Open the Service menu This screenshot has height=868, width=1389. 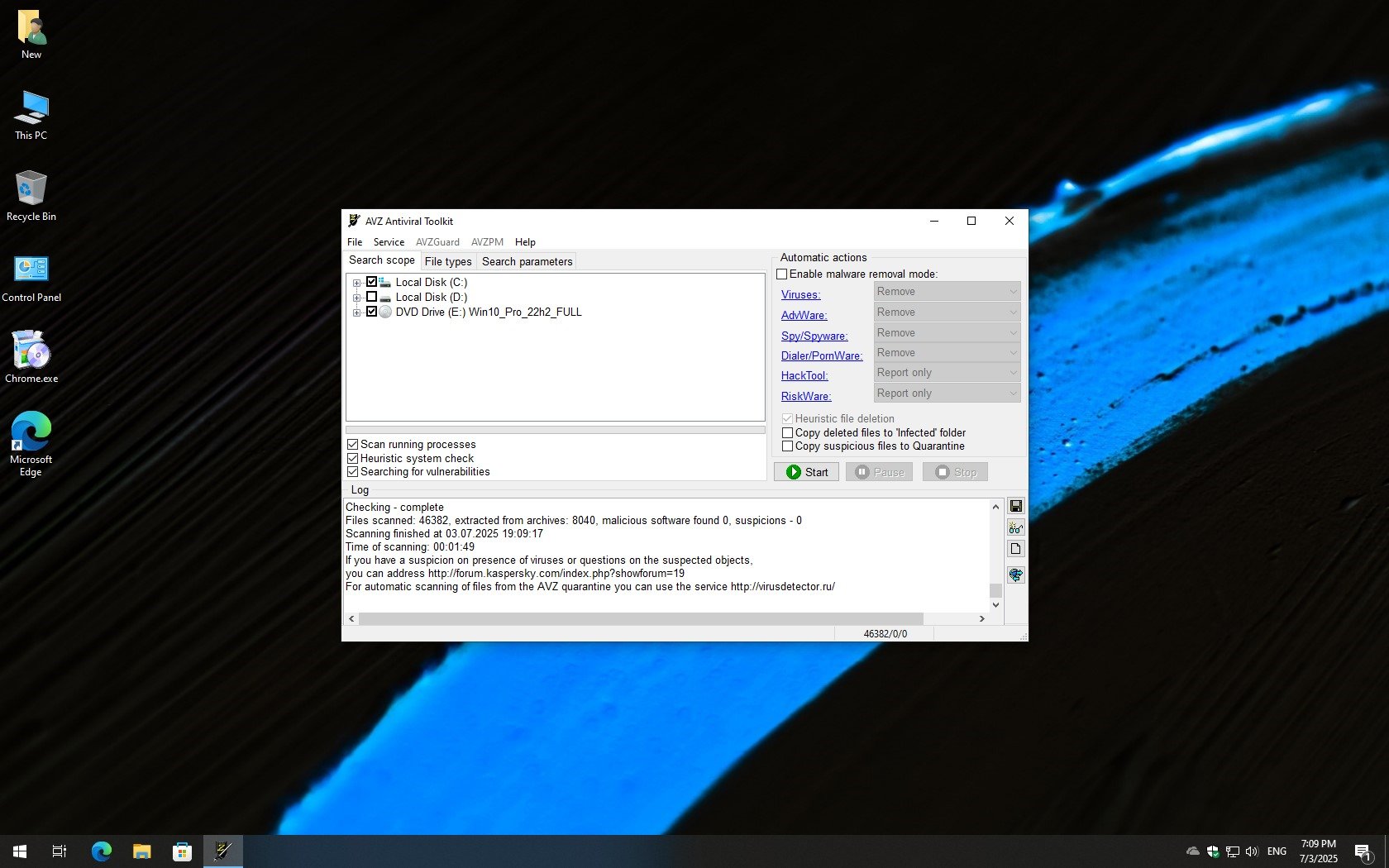pos(389,242)
